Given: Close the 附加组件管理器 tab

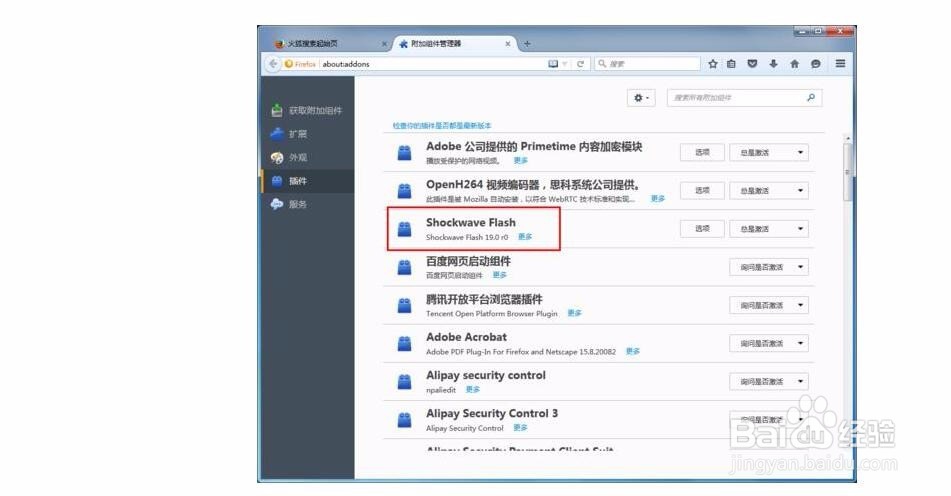Looking at the screenshot, I should (508, 44).
